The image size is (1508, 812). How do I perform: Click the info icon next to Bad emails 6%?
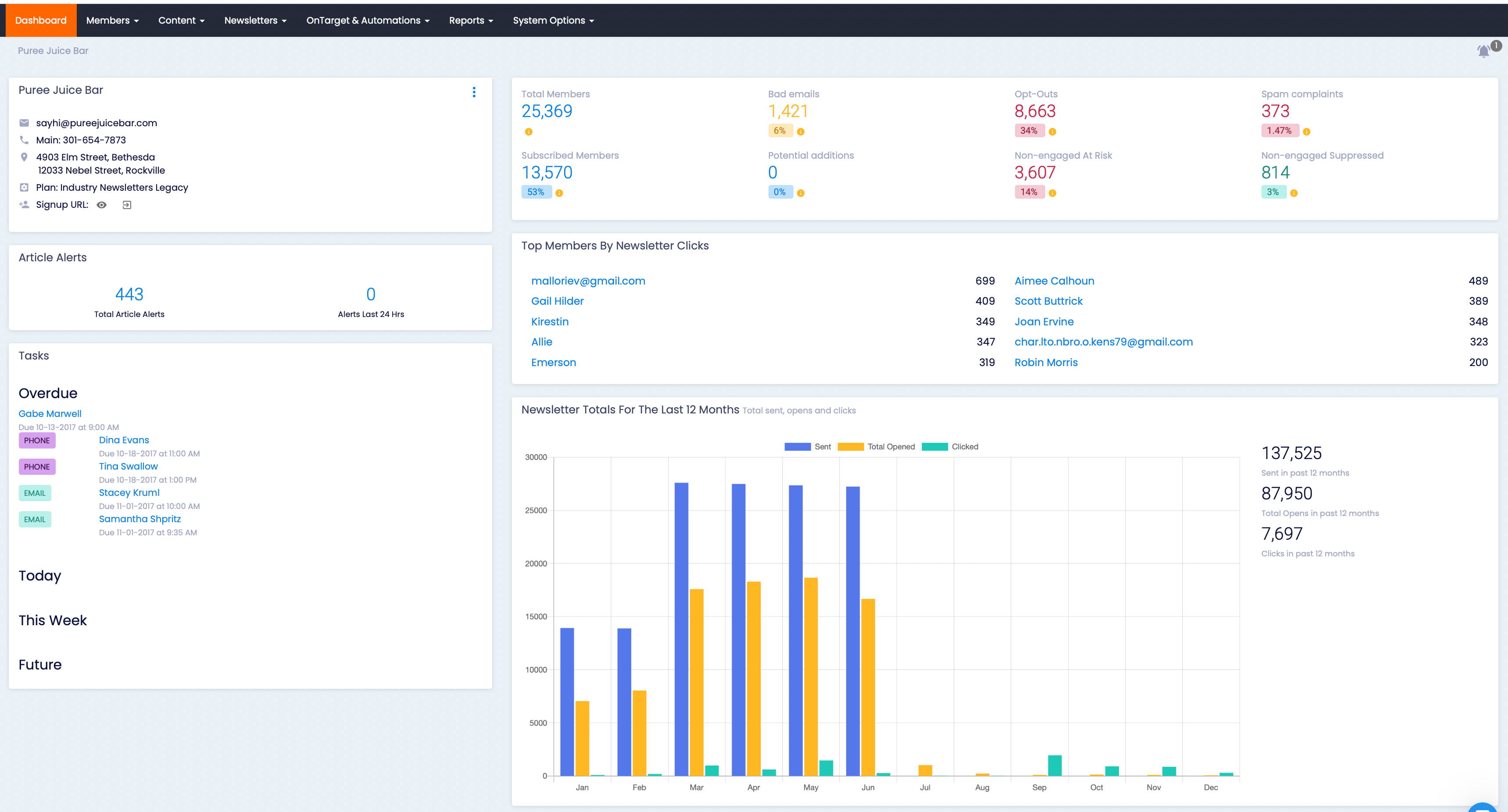800,132
